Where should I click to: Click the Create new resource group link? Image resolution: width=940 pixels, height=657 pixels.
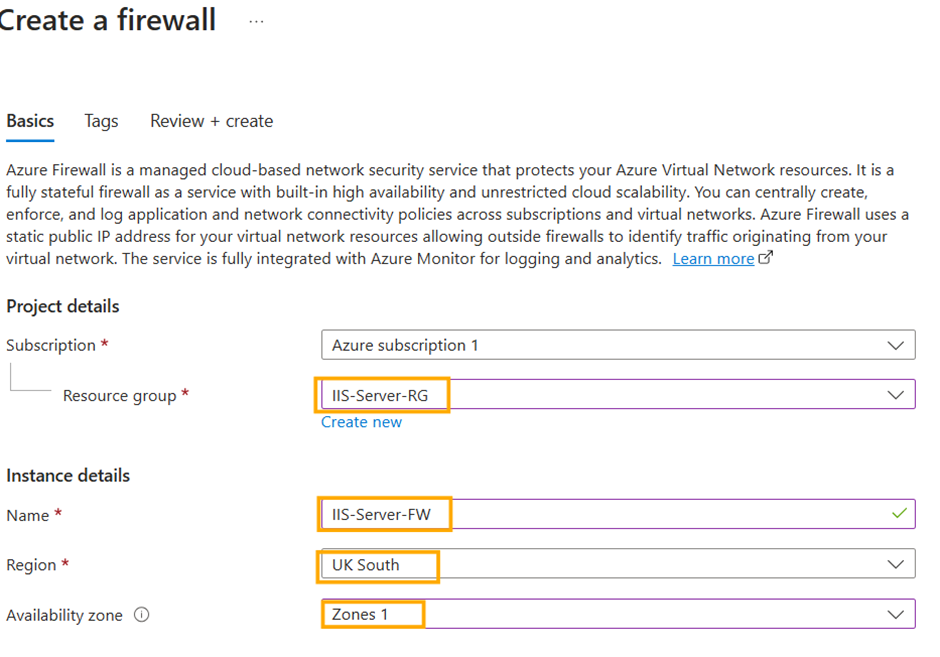361,422
